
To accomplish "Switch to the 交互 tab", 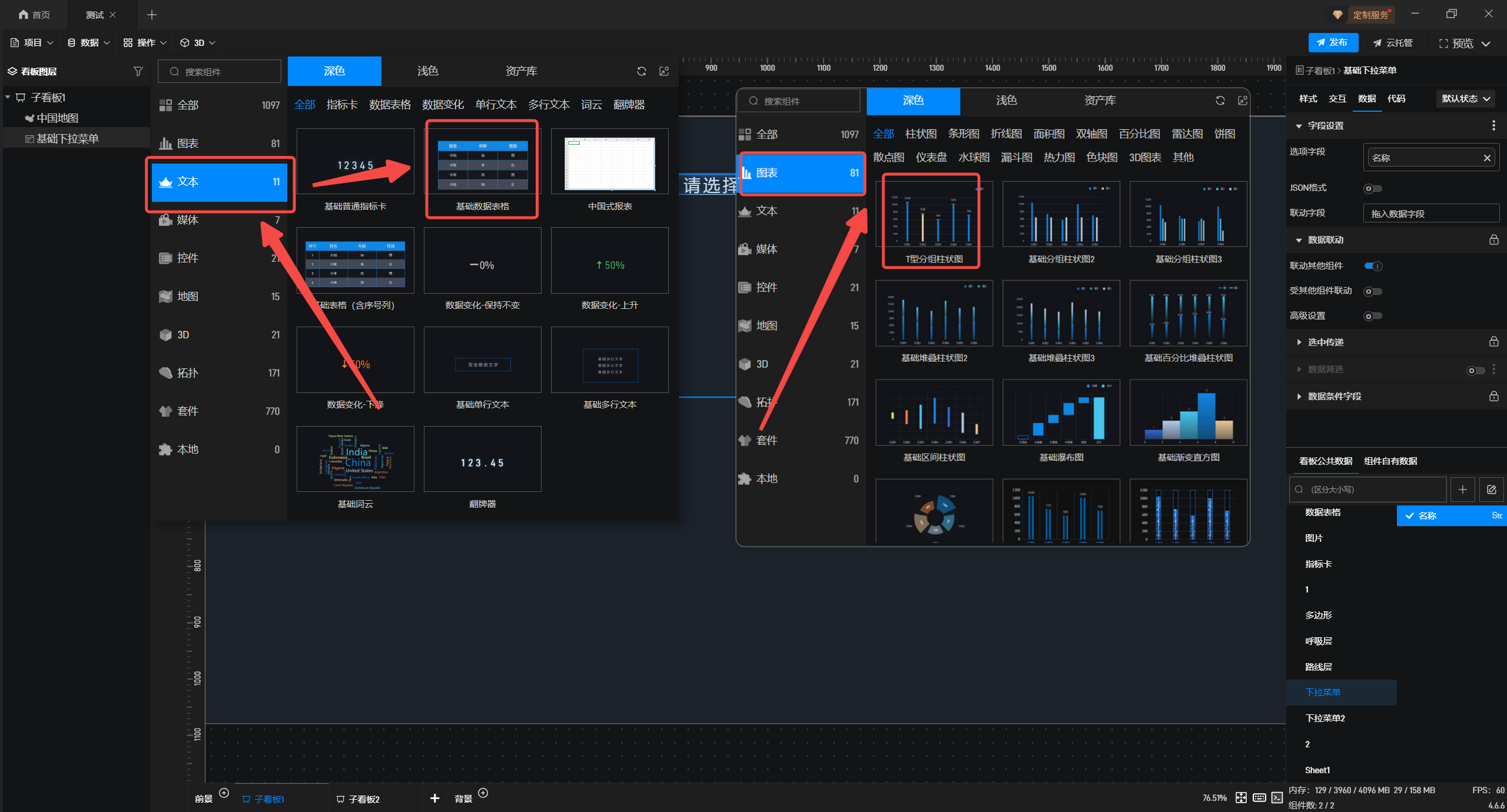I will (1337, 99).
